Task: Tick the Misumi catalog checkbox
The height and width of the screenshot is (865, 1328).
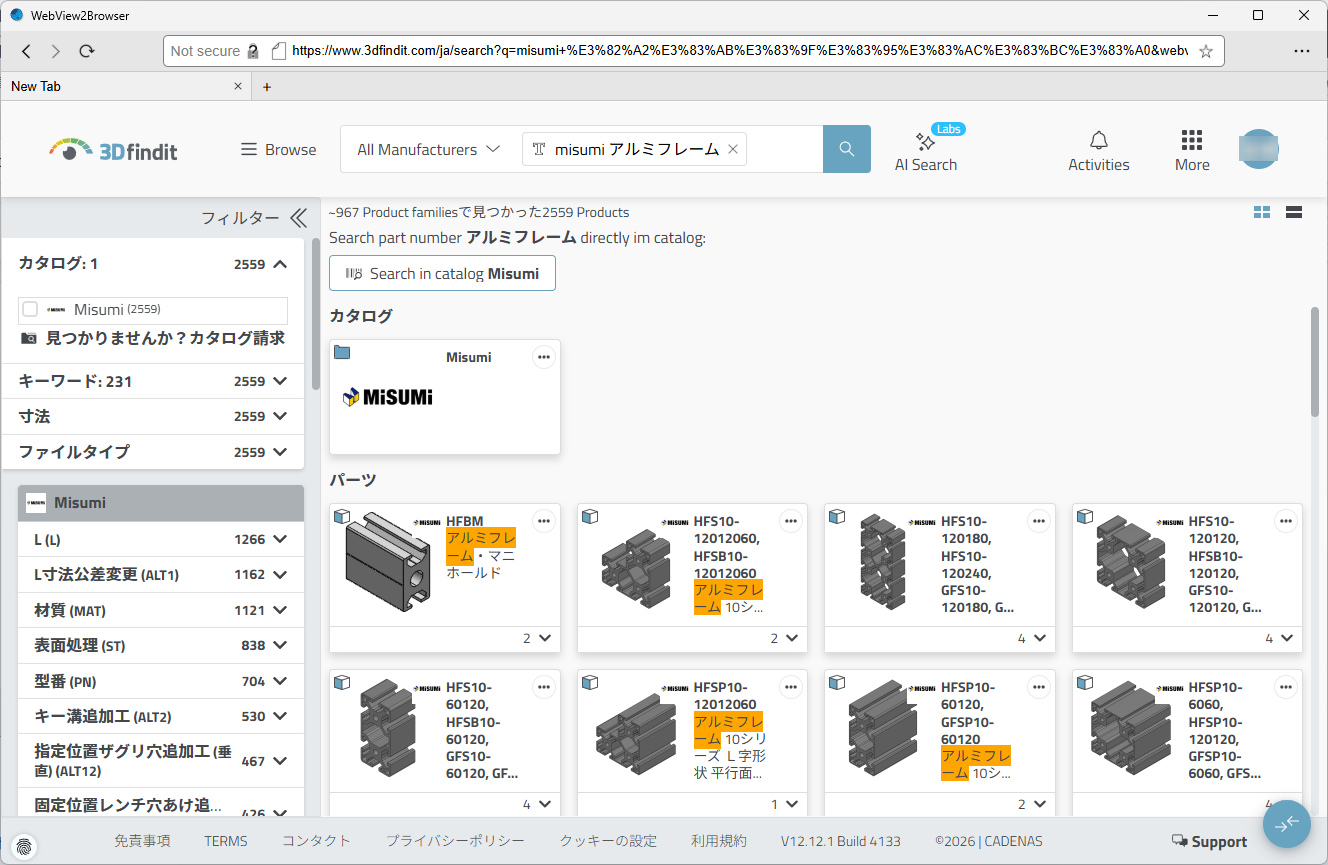Action: coord(30,310)
